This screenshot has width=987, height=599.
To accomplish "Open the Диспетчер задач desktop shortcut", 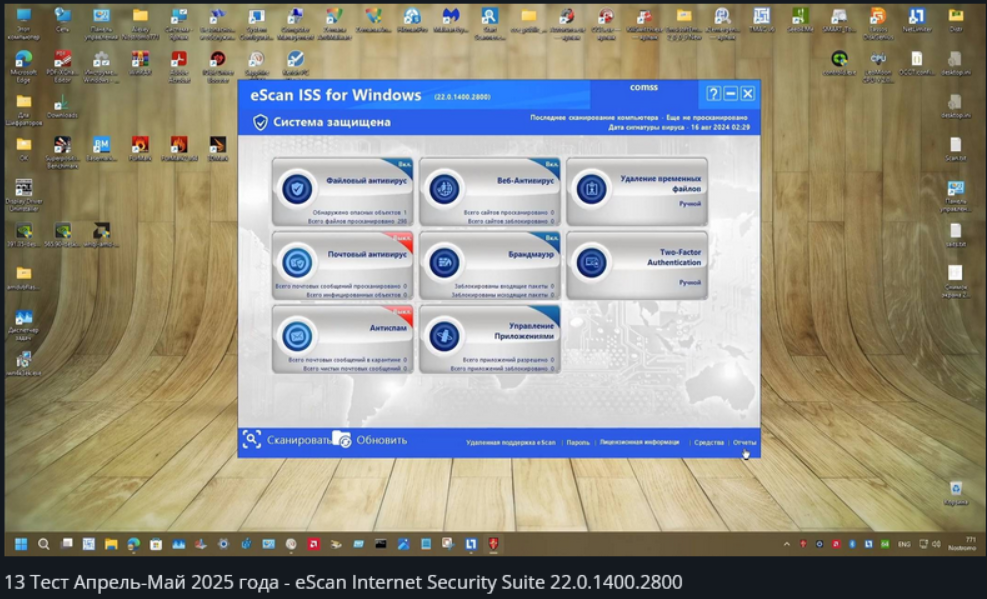I will click(x=23, y=317).
